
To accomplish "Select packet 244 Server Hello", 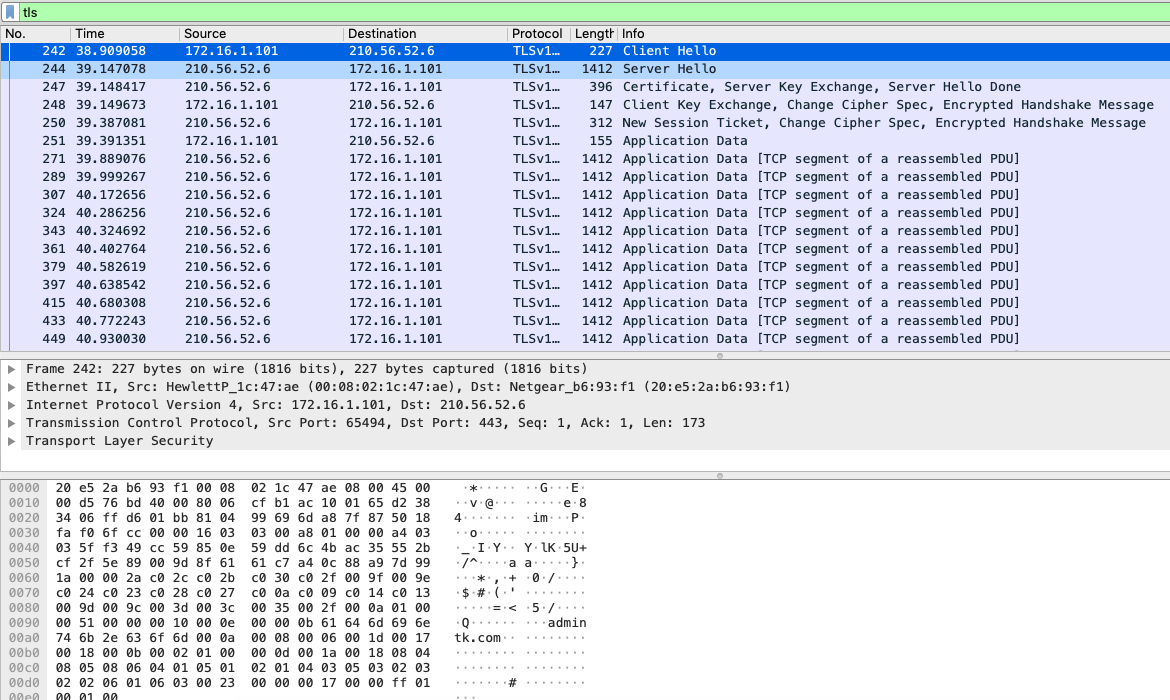I will click(x=585, y=69).
